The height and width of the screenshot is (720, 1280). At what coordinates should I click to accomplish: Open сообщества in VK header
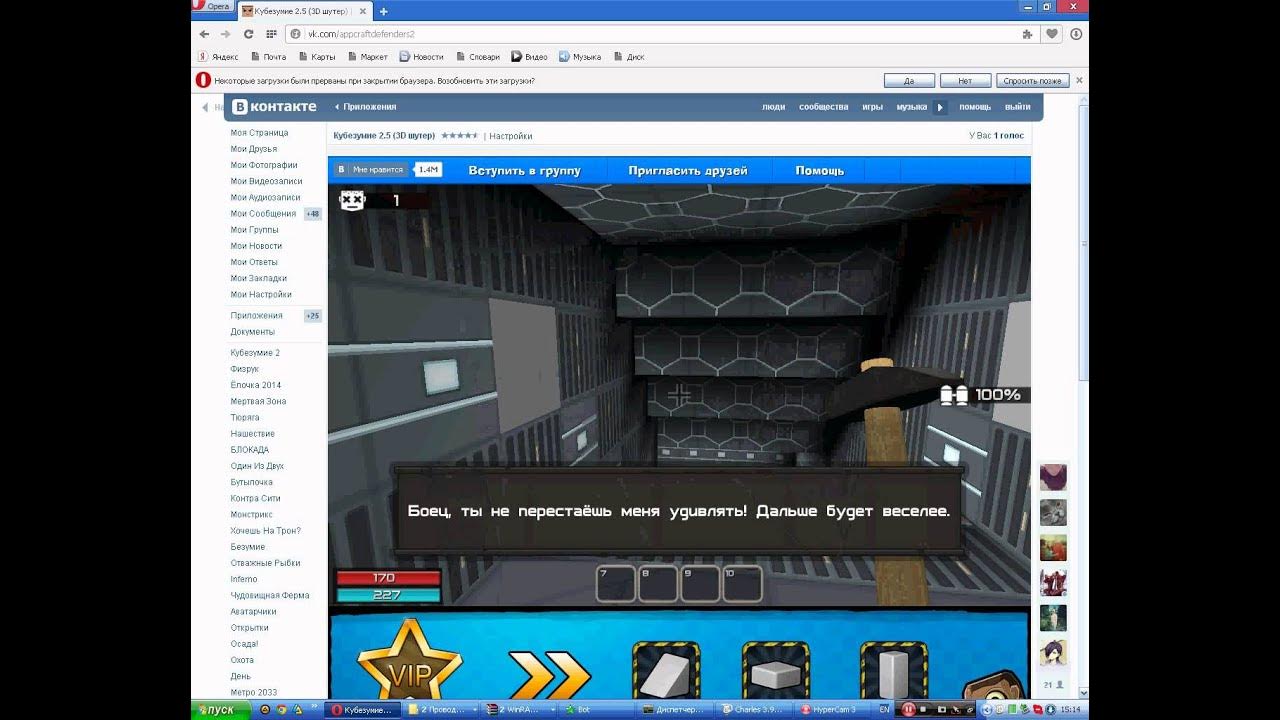click(823, 107)
